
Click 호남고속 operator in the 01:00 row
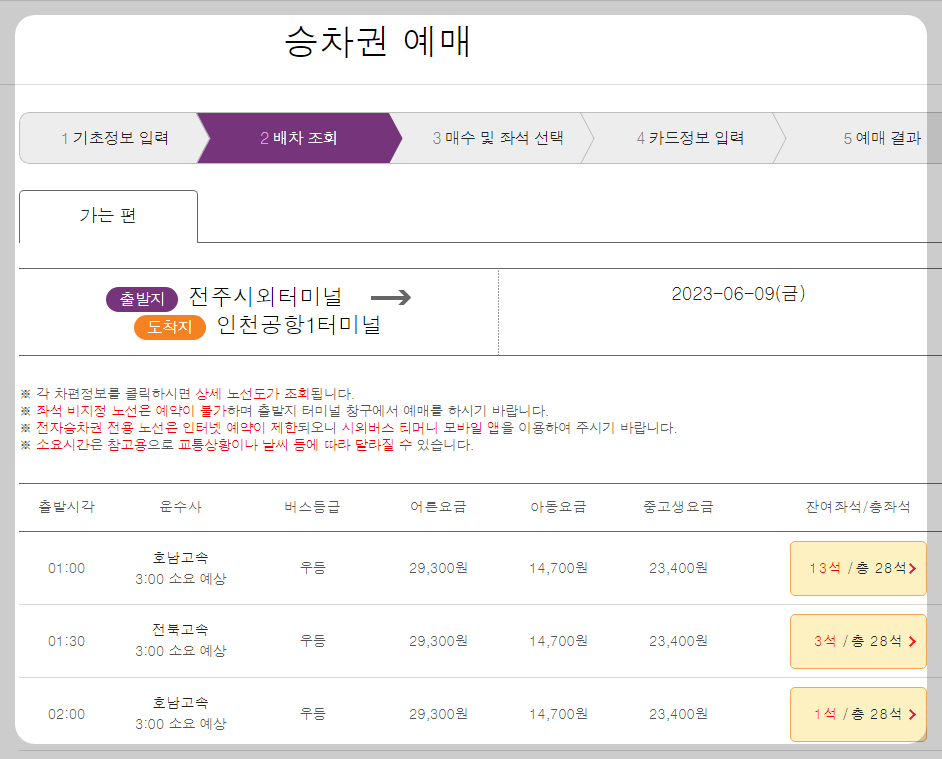(180, 558)
